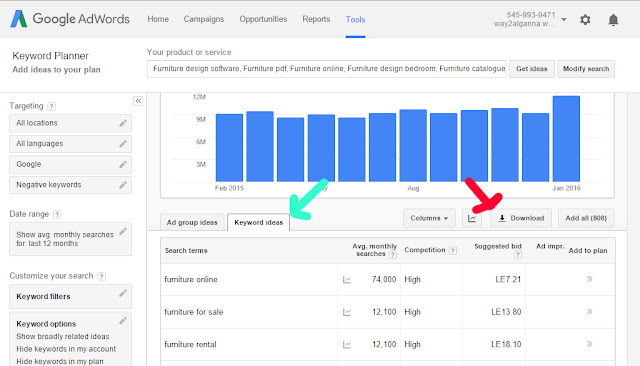Select the Jan 2016 chart bar

[566, 139]
